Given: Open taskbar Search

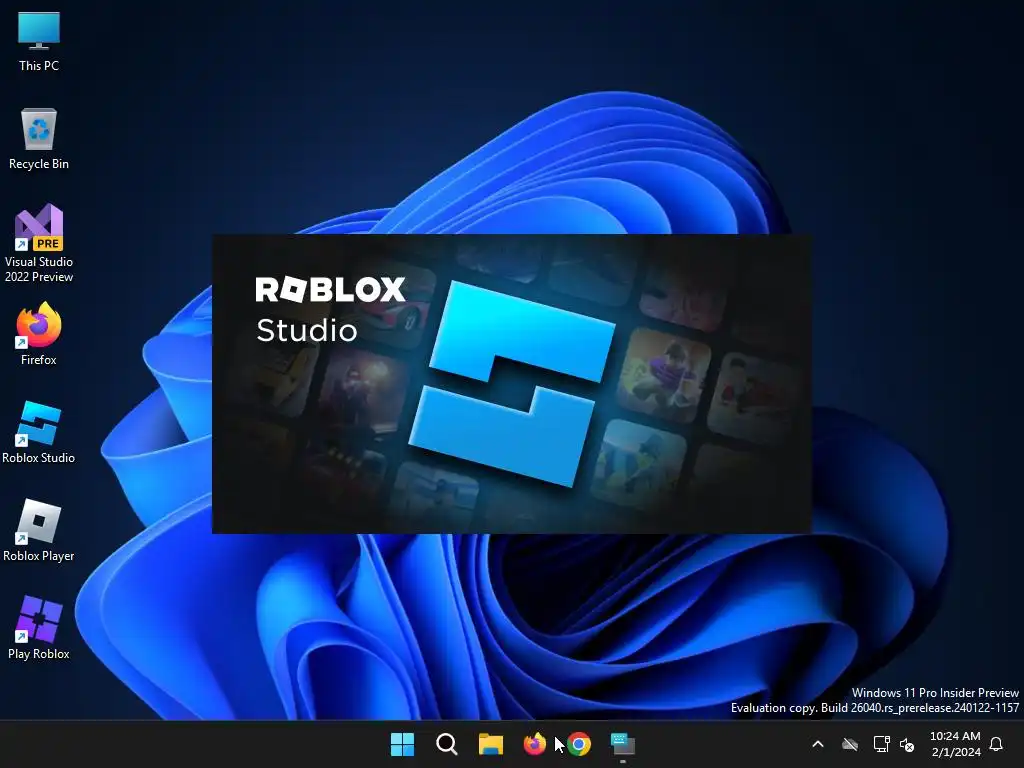Looking at the screenshot, I should [447, 744].
